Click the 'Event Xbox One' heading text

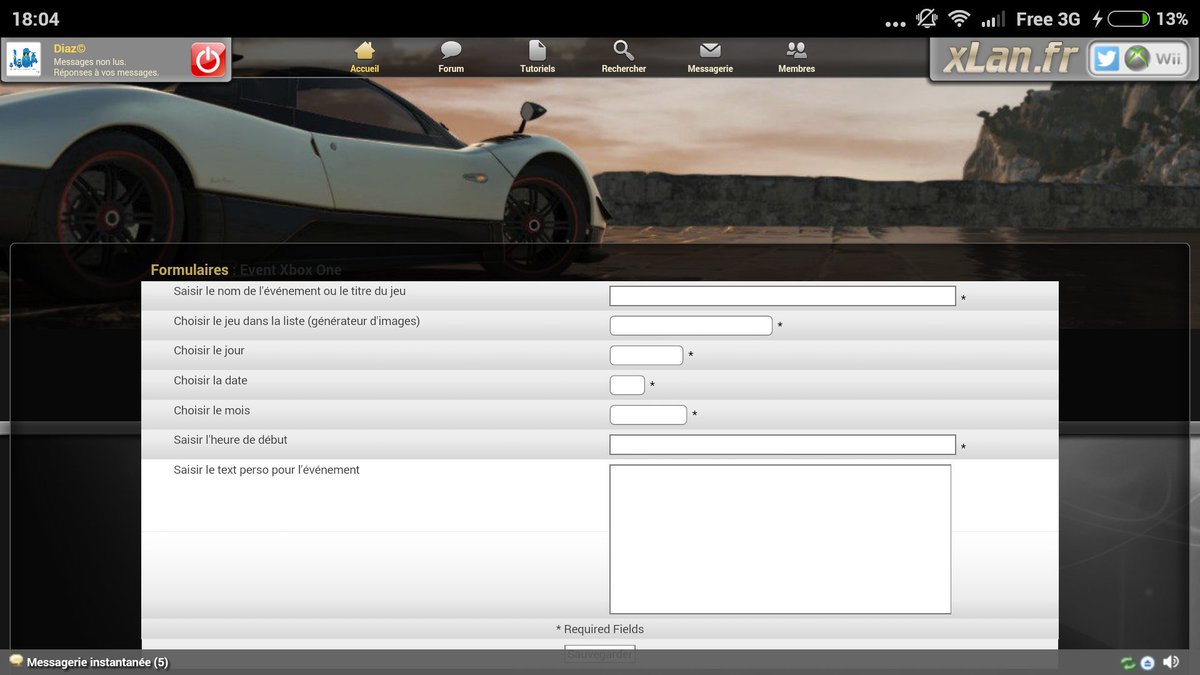tap(290, 270)
